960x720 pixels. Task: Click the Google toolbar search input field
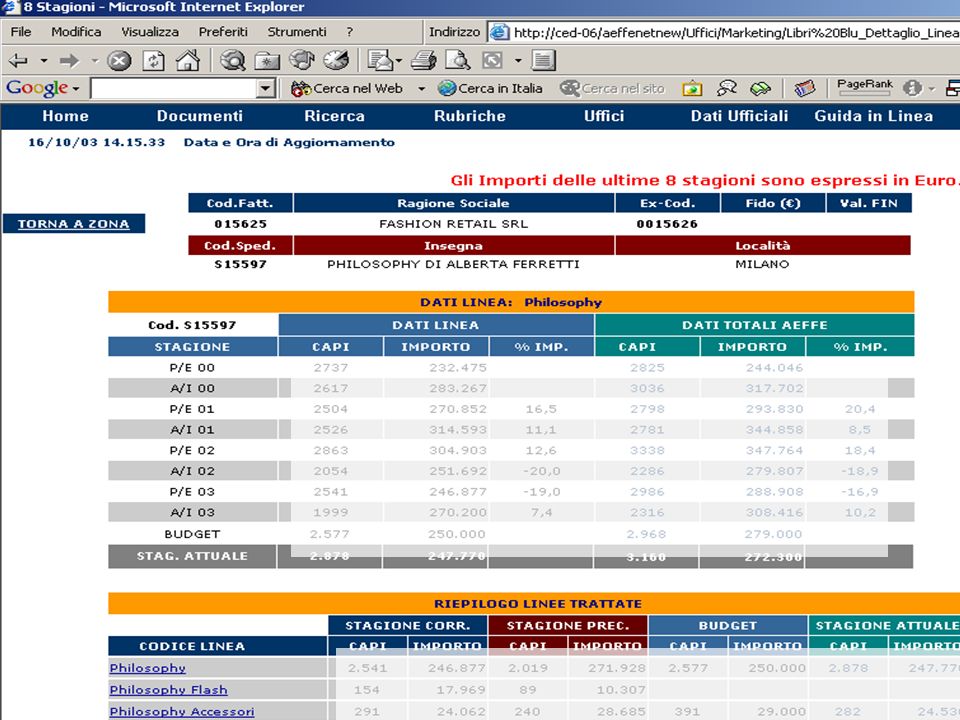click(173, 89)
